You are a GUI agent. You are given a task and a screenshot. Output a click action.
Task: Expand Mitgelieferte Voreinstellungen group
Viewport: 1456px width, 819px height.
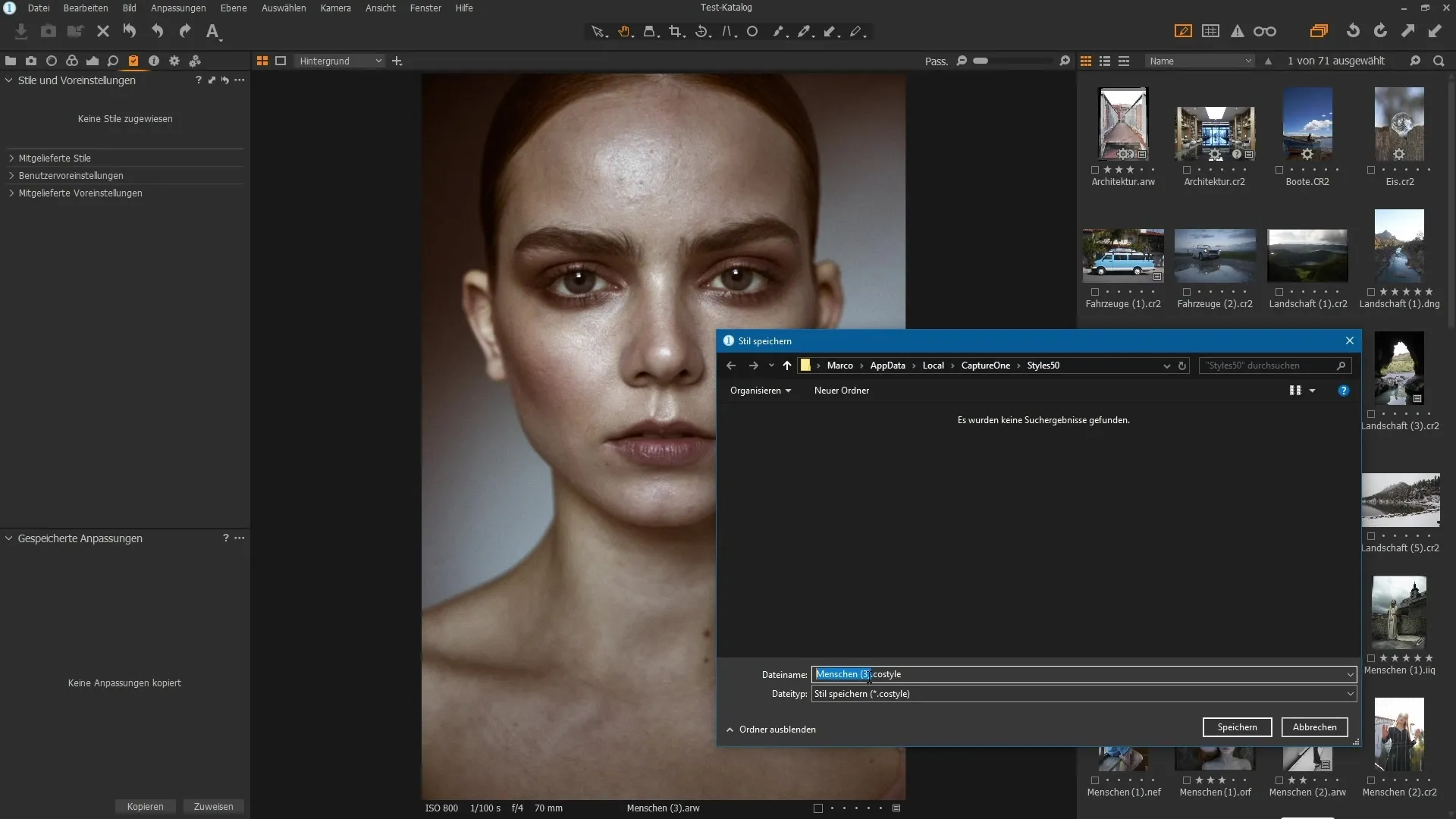point(11,193)
